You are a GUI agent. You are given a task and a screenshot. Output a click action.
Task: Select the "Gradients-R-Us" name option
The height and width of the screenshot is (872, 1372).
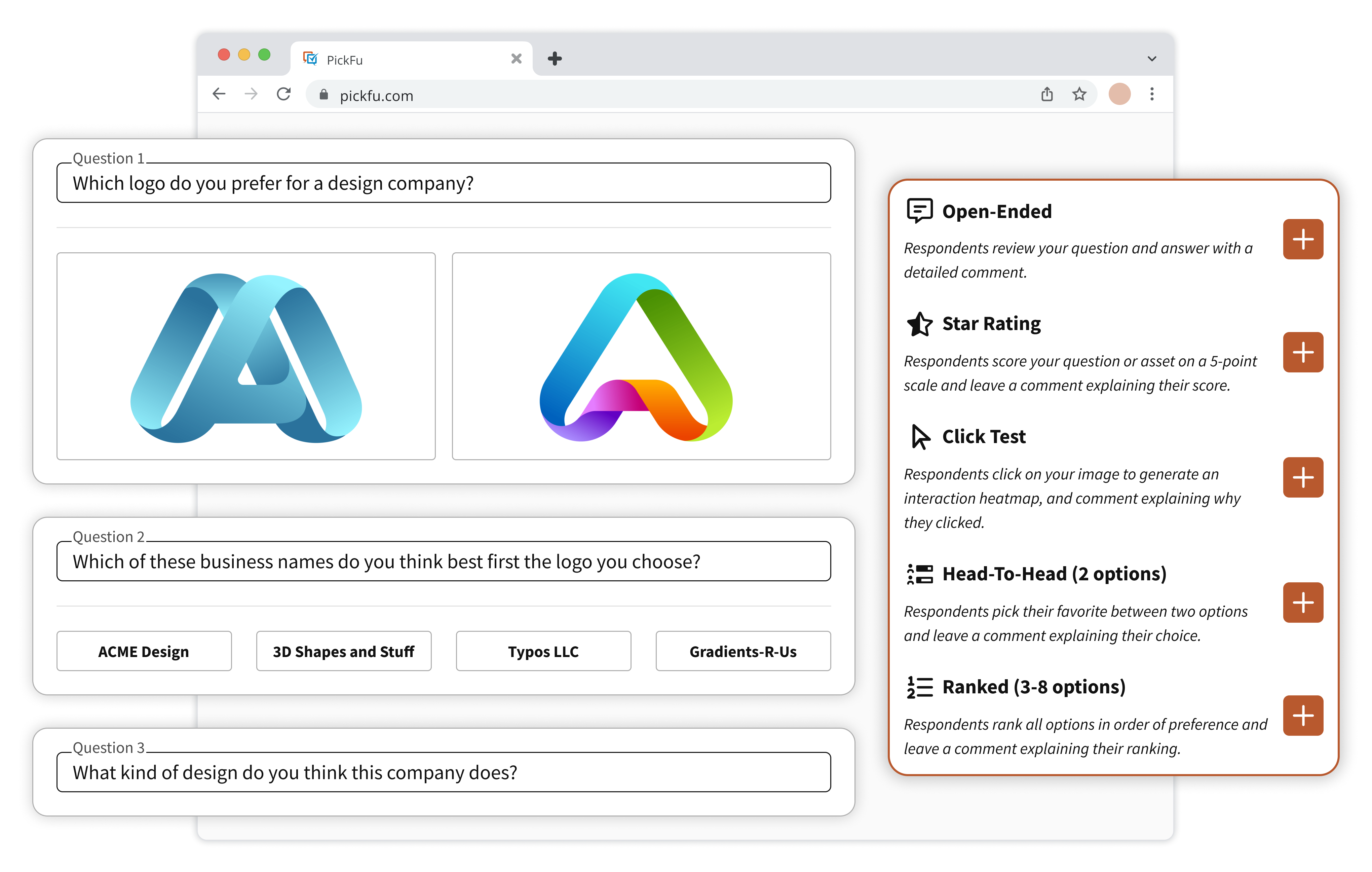pos(743,651)
